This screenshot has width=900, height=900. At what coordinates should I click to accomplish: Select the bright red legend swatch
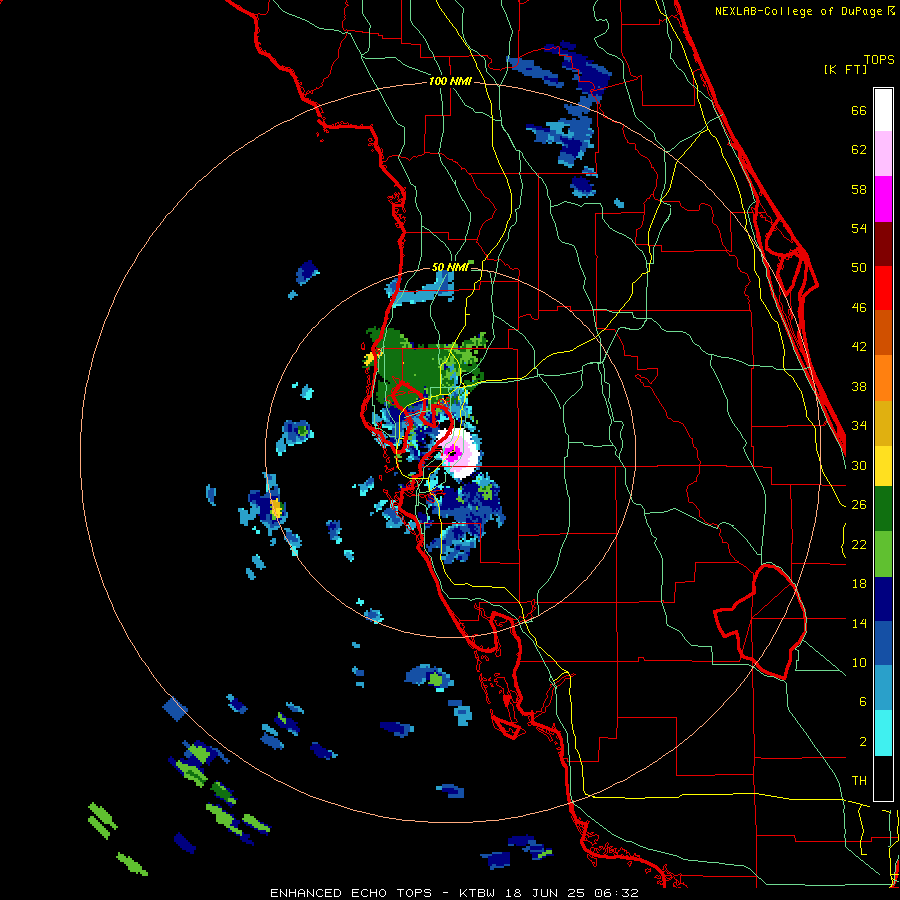pyautogui.click(x=883, y=288)
